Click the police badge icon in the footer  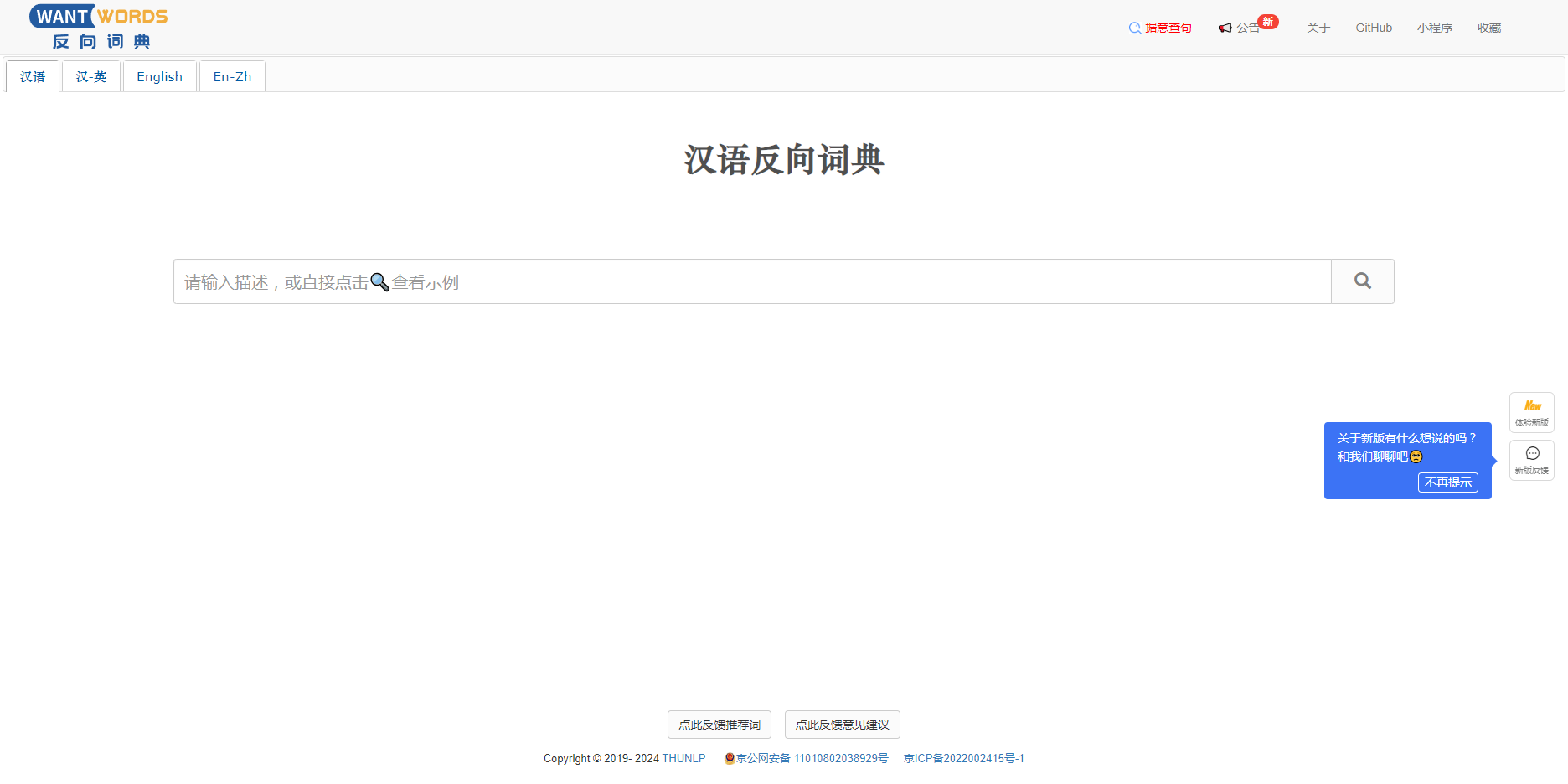730,759
